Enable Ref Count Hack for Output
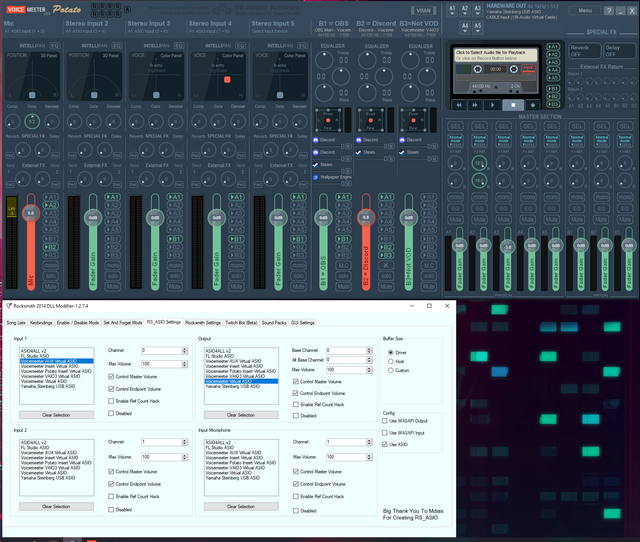Viewport: 640px width, 542px height. coord(296,404)
